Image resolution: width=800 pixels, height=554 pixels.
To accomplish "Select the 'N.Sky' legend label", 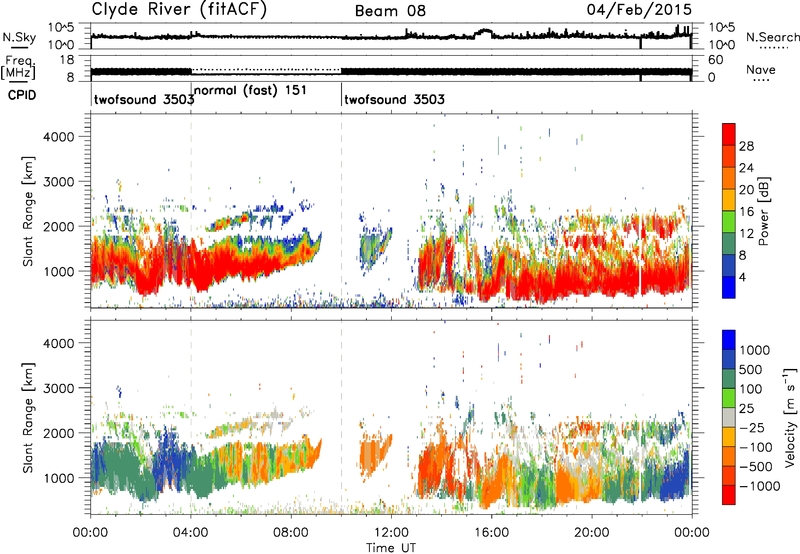I will coord(19,37).
